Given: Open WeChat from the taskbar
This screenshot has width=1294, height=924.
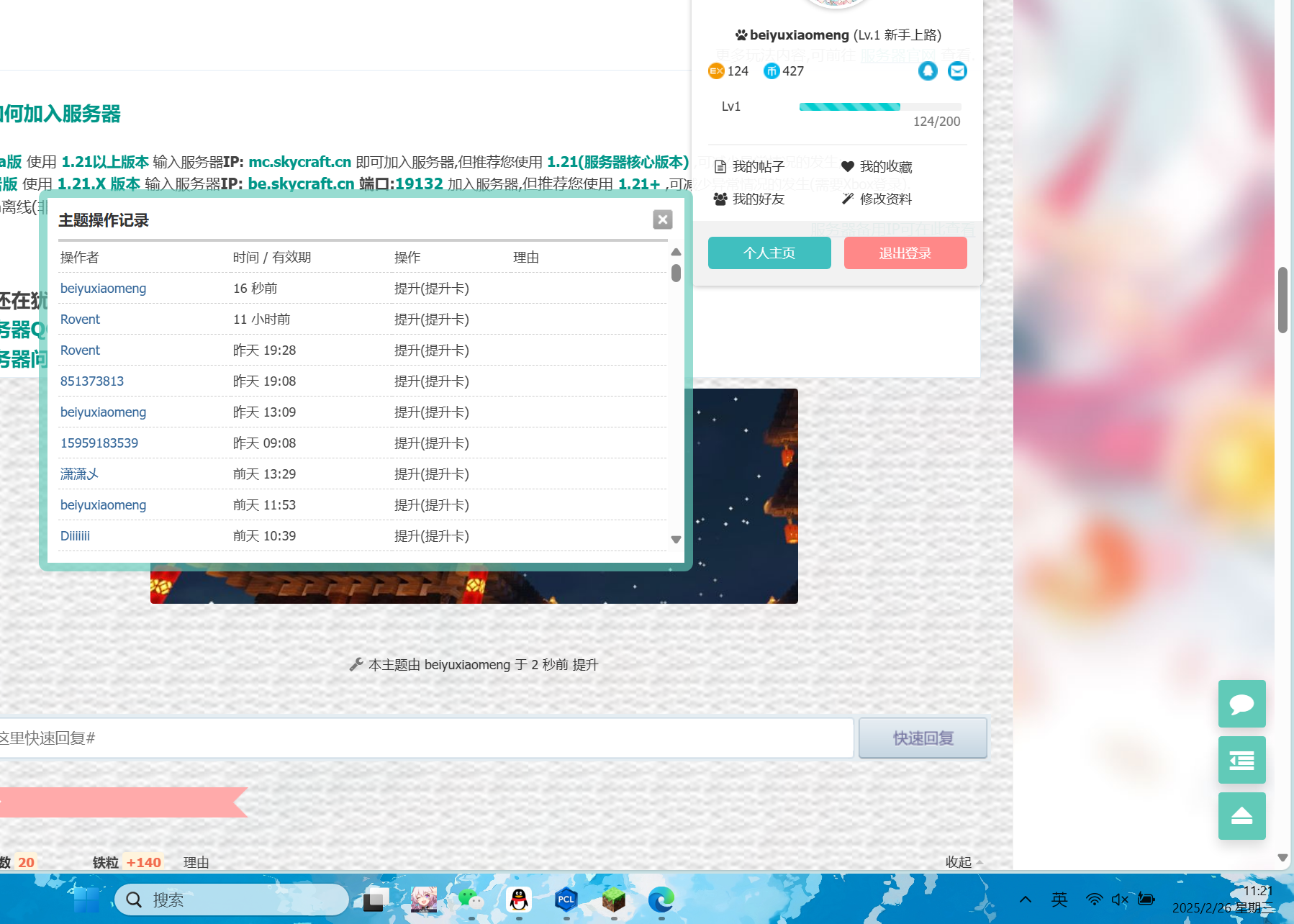Looking at the screenshot, I should click(471, 900).
